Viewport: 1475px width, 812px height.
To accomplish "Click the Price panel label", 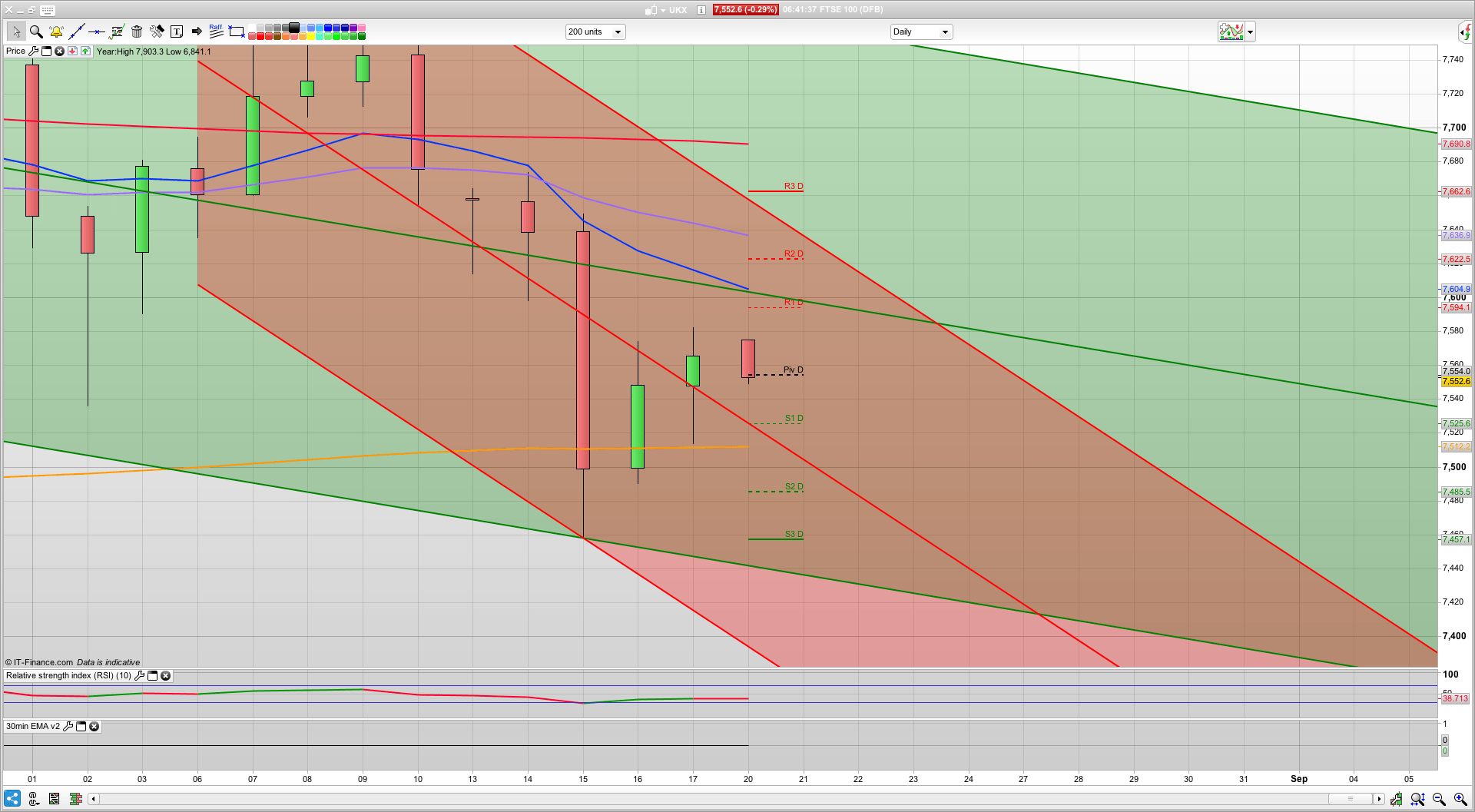I will pos(16,51).
